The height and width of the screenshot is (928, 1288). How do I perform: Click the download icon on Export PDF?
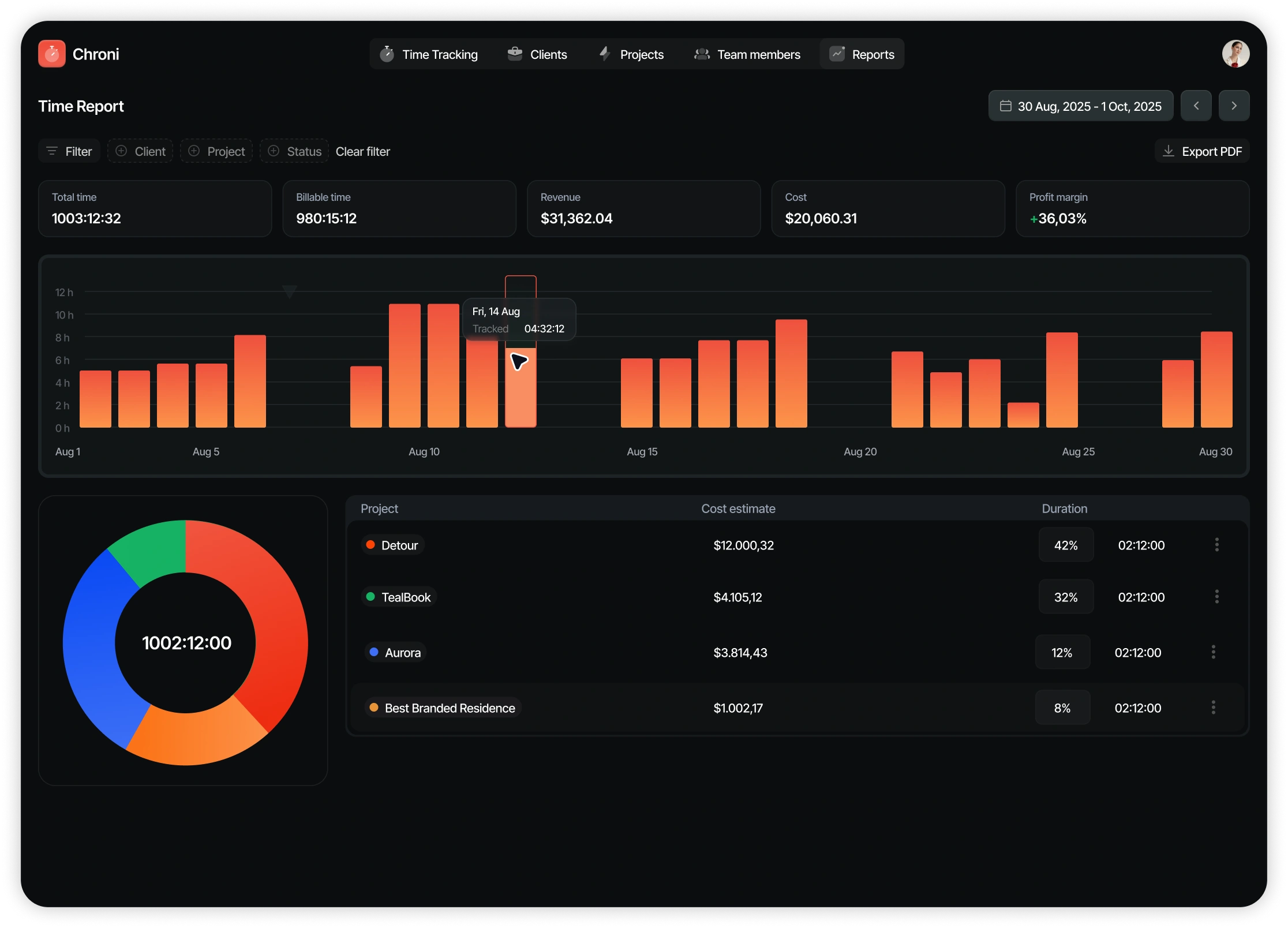pyautogui.click(x=1168, y=151)
